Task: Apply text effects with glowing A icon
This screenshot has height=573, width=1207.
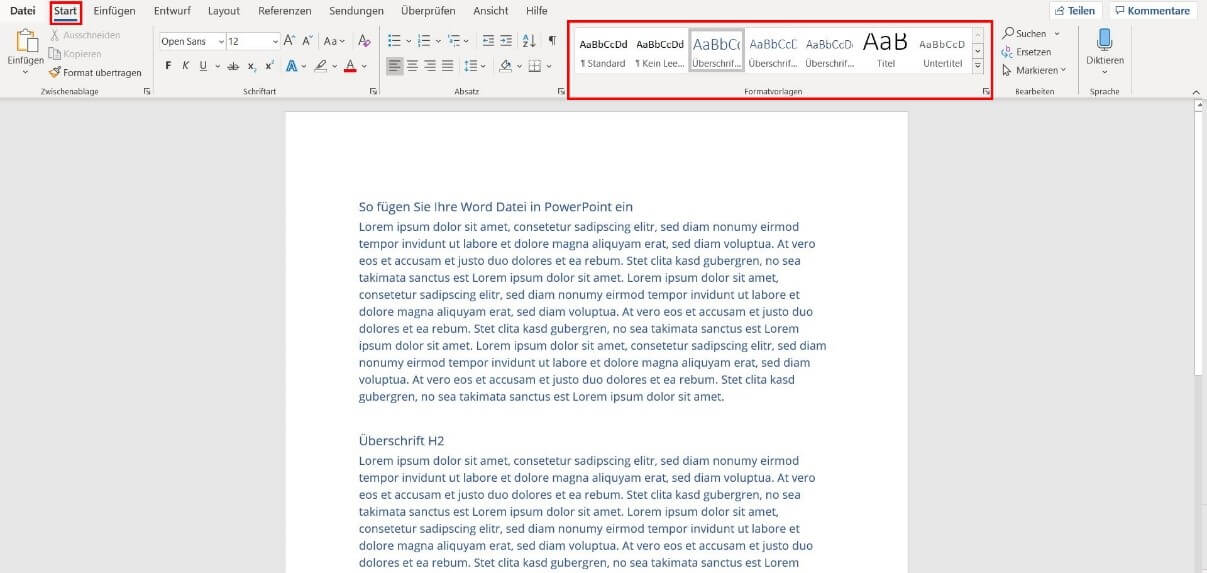Action: click(291, 66)
